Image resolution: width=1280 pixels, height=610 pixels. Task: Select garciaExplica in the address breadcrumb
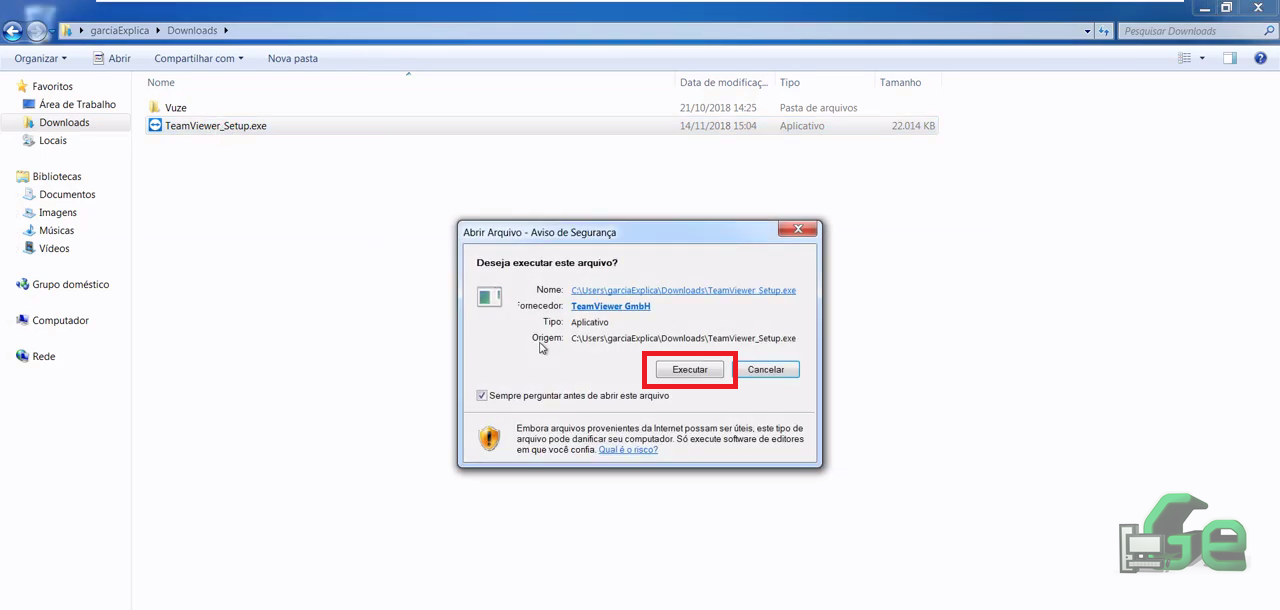[119, 31]
